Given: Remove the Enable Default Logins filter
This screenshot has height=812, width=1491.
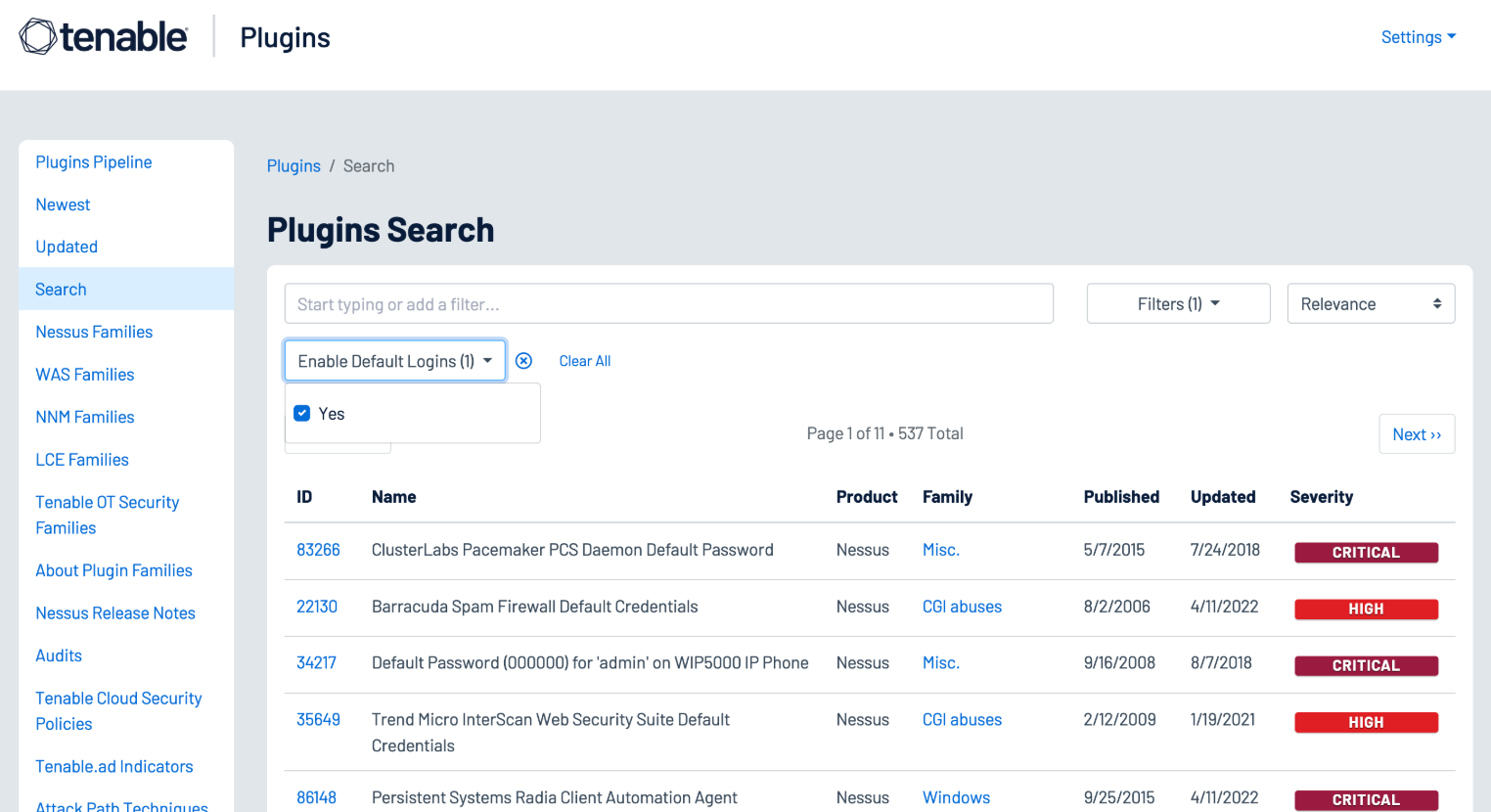Looking at the screenshot, I should click(523, 361).
